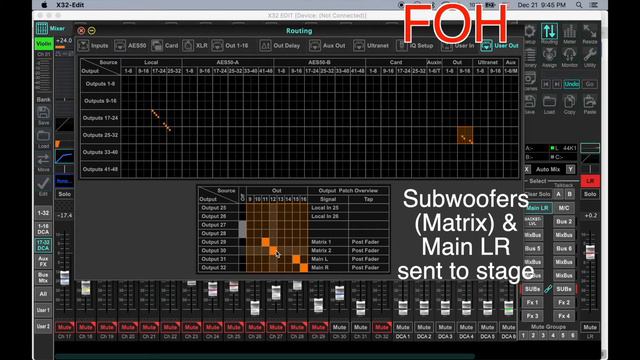640x360 pixels.
Task: Click the Edit checkmark icon
Action: pos(43,184)
